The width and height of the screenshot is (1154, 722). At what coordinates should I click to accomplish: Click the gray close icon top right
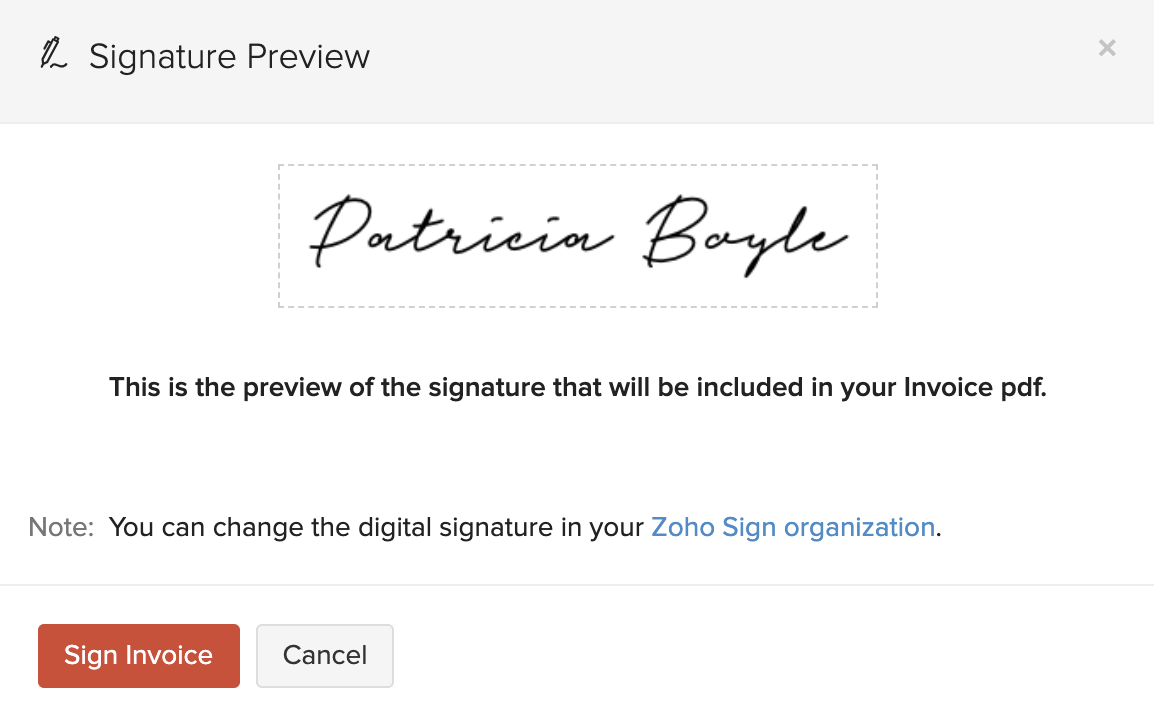click(x=1106, y=47)
